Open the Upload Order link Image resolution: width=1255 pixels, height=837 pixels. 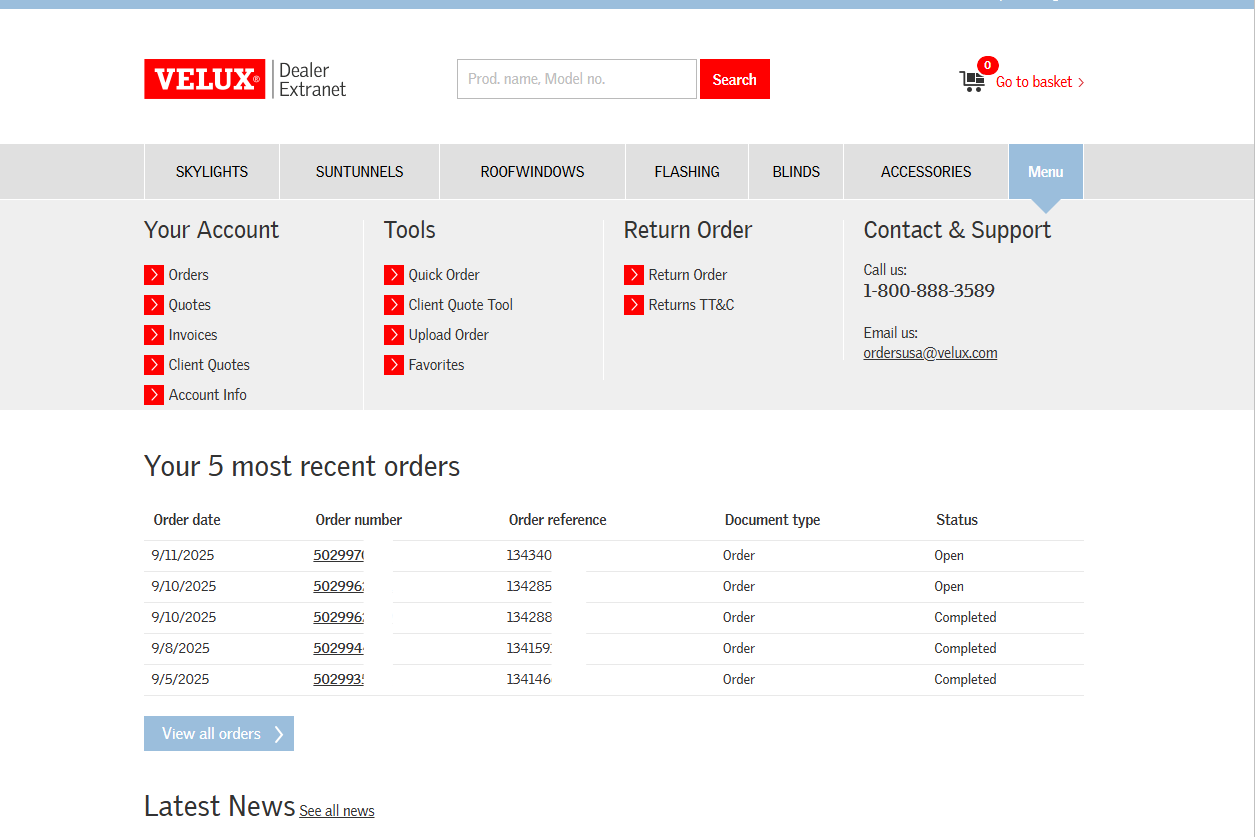point(449,335)
